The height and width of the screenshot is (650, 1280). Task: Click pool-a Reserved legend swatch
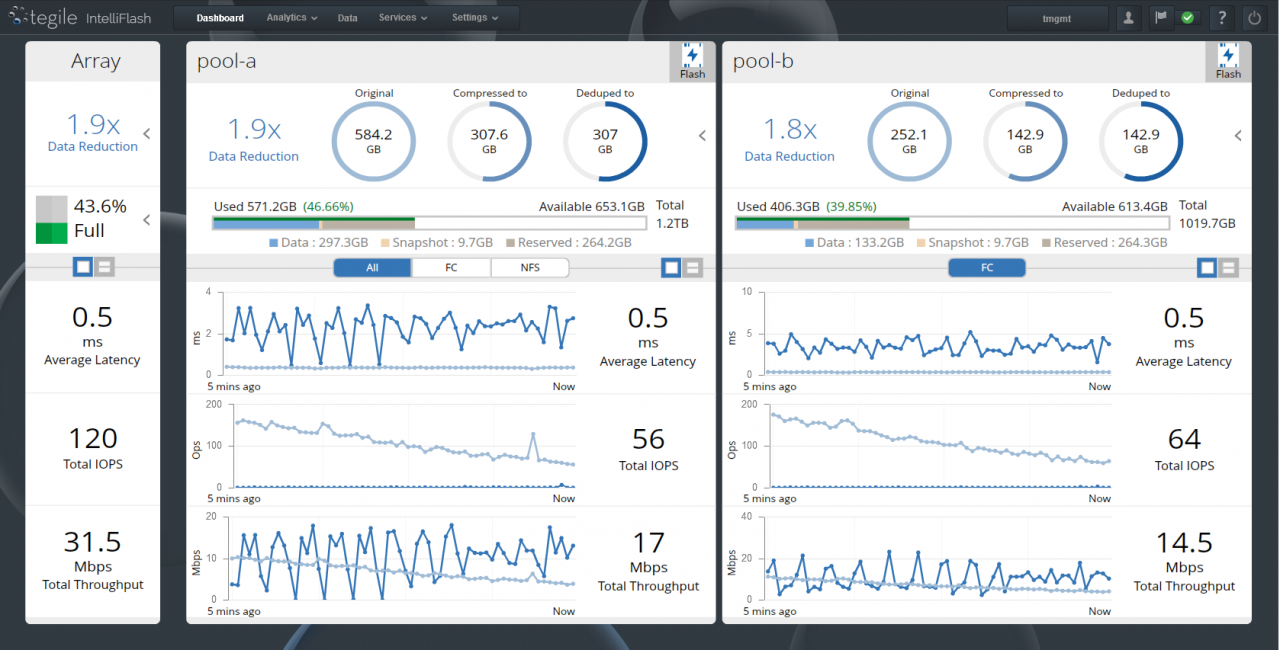tap(511, 243)
